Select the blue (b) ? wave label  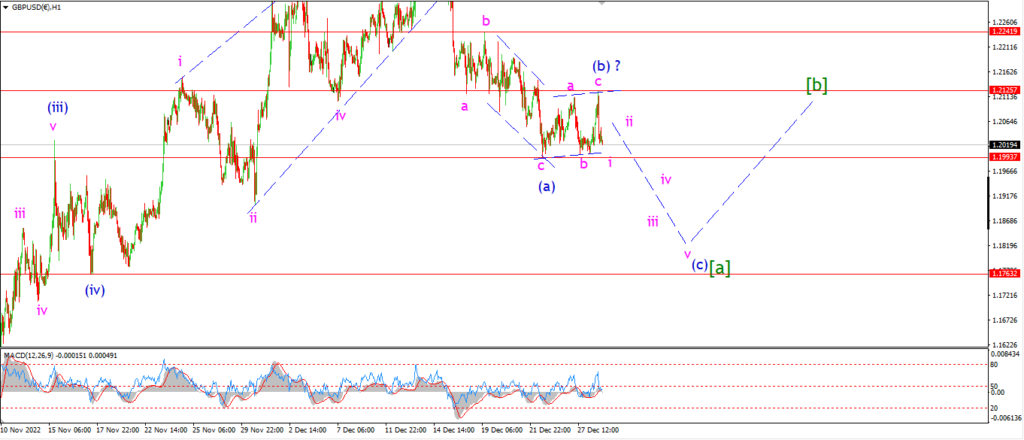pyautogui.click(x=607, y=66)
